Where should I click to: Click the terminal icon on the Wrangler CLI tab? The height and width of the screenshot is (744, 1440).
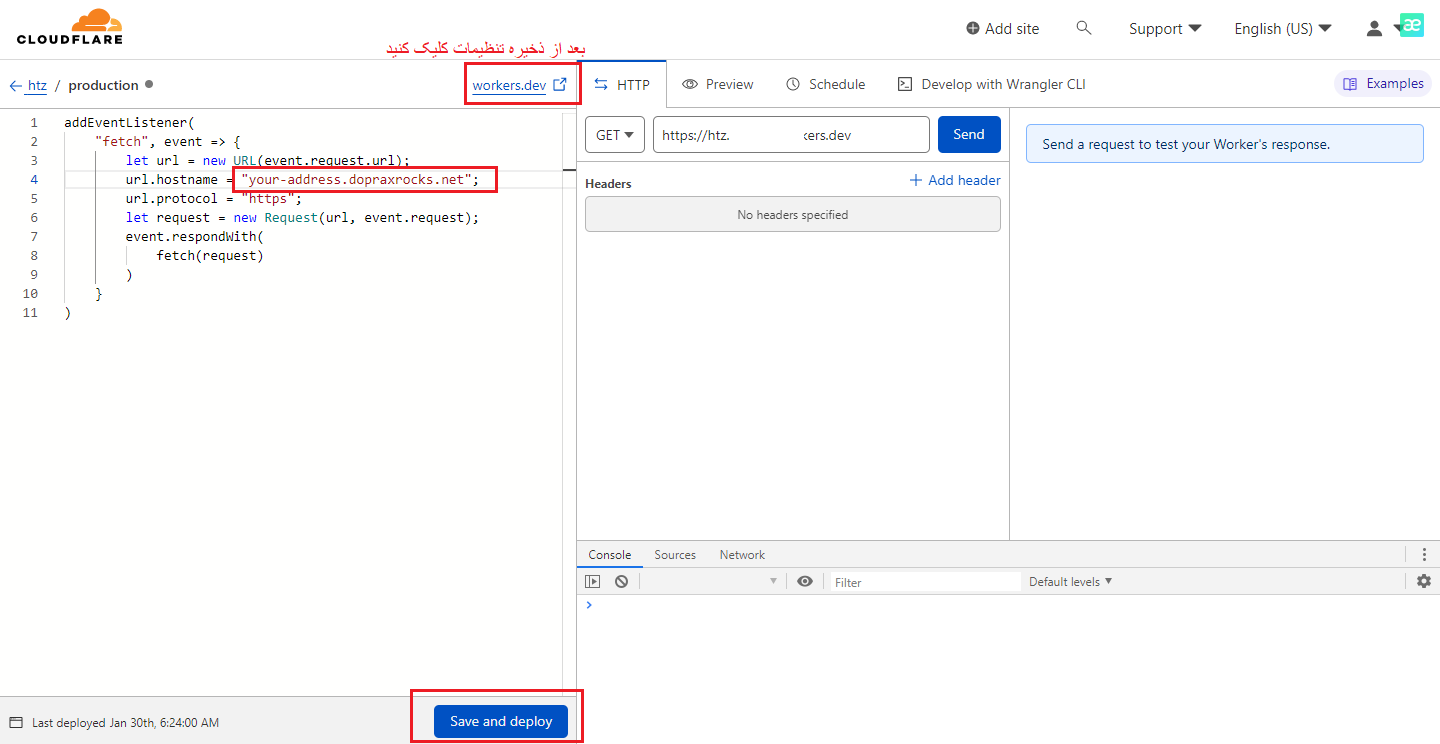click(x=905, y=85)
